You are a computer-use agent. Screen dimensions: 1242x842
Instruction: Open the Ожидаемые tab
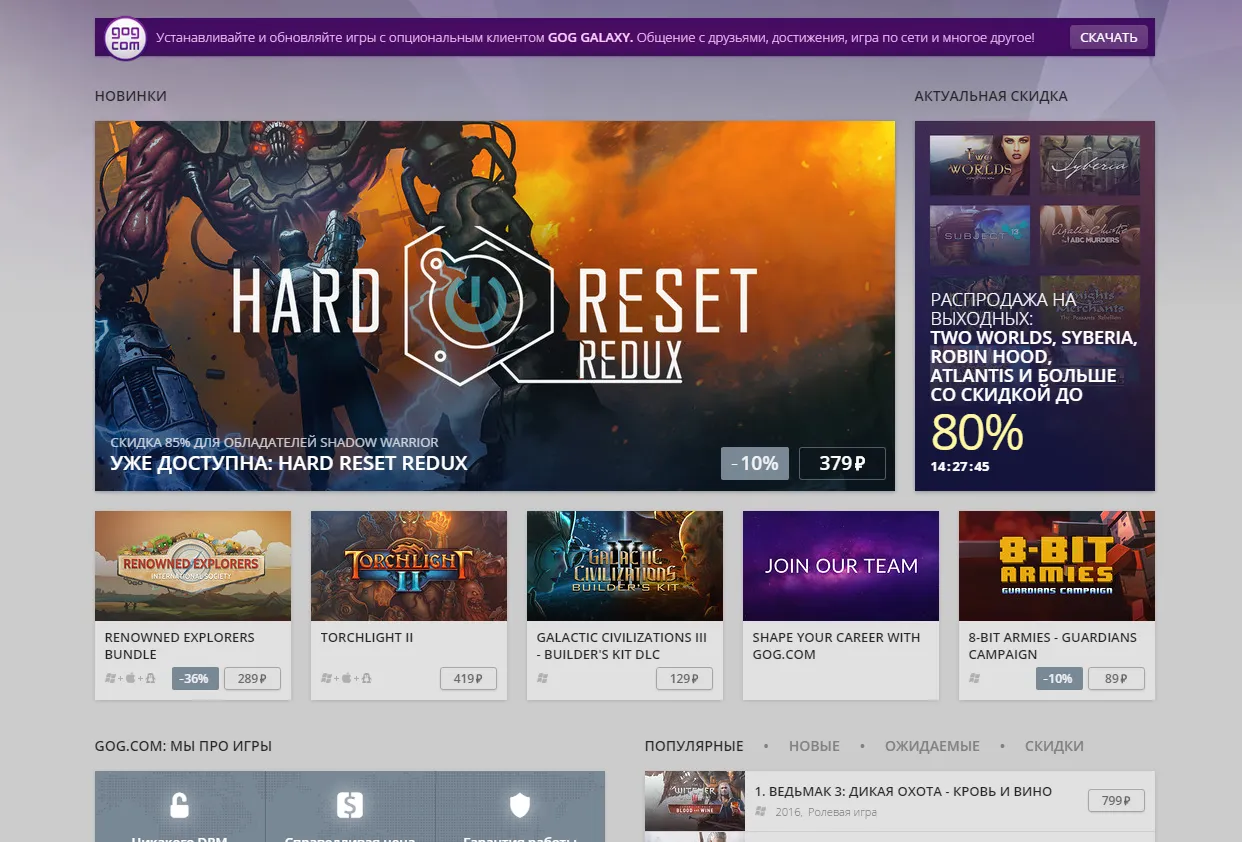click(932, 746)
